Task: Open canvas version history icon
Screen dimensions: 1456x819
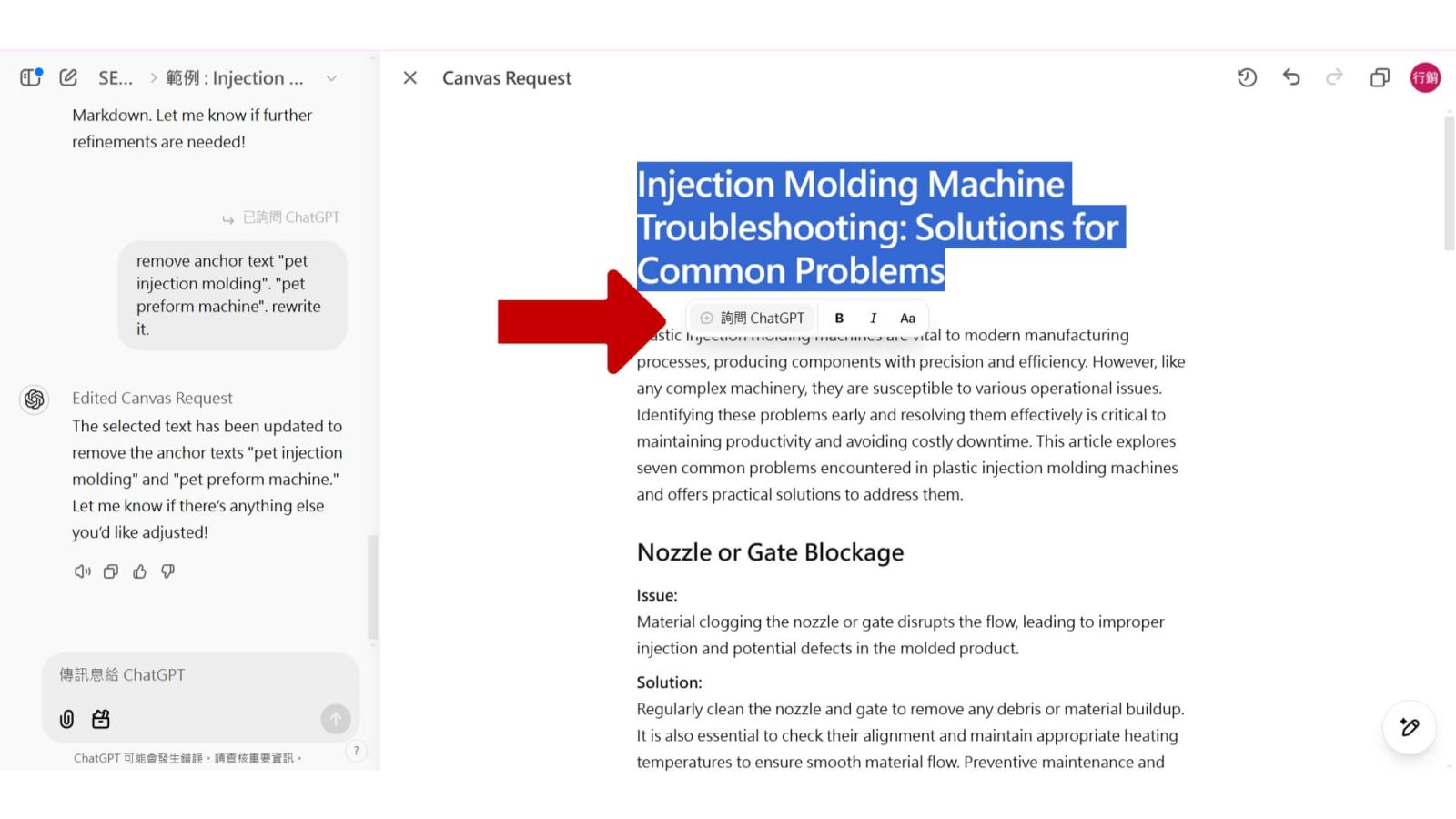Action: 1247,77
